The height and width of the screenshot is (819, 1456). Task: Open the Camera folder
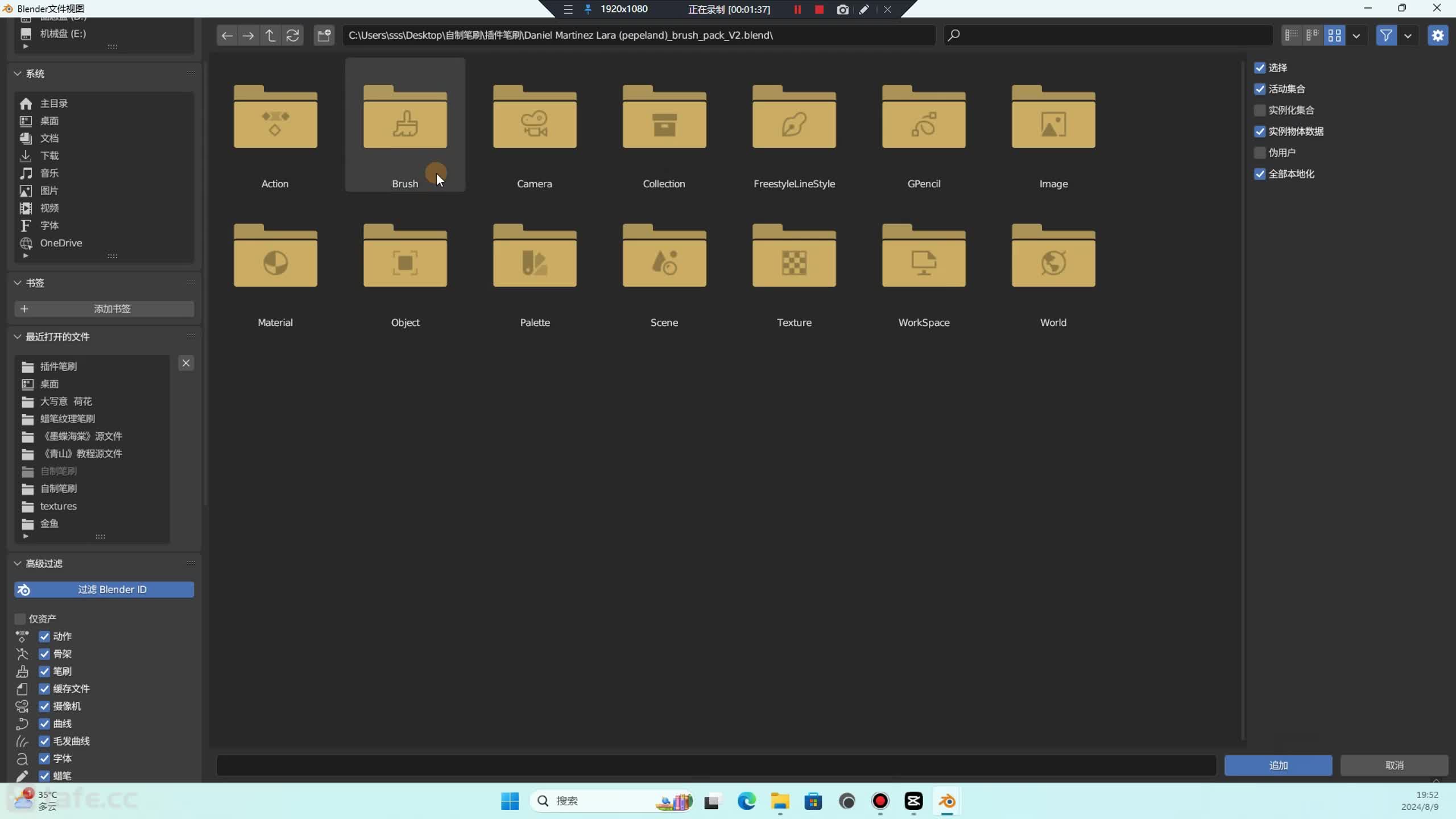tap(535, 125)
